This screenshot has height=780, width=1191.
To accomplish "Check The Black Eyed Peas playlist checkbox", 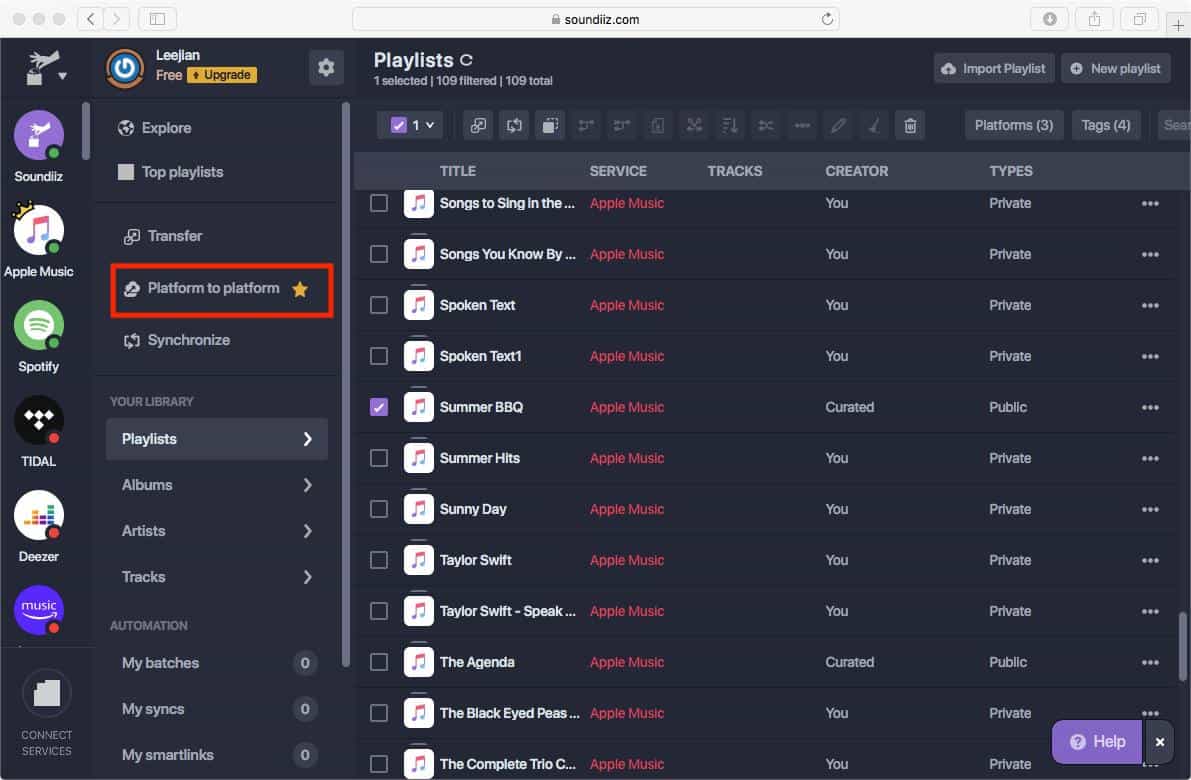I will 378,713.
